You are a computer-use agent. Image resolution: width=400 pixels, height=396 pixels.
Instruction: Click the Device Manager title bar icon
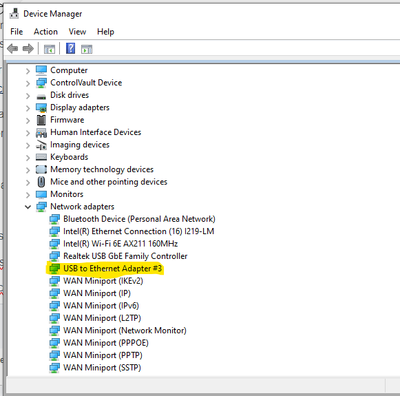14,14
